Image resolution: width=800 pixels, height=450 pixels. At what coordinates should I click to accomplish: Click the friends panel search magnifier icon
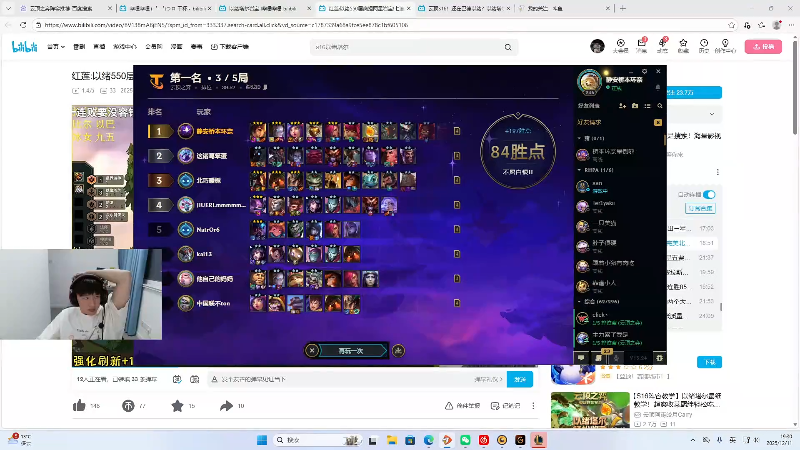tap(660, 106)
